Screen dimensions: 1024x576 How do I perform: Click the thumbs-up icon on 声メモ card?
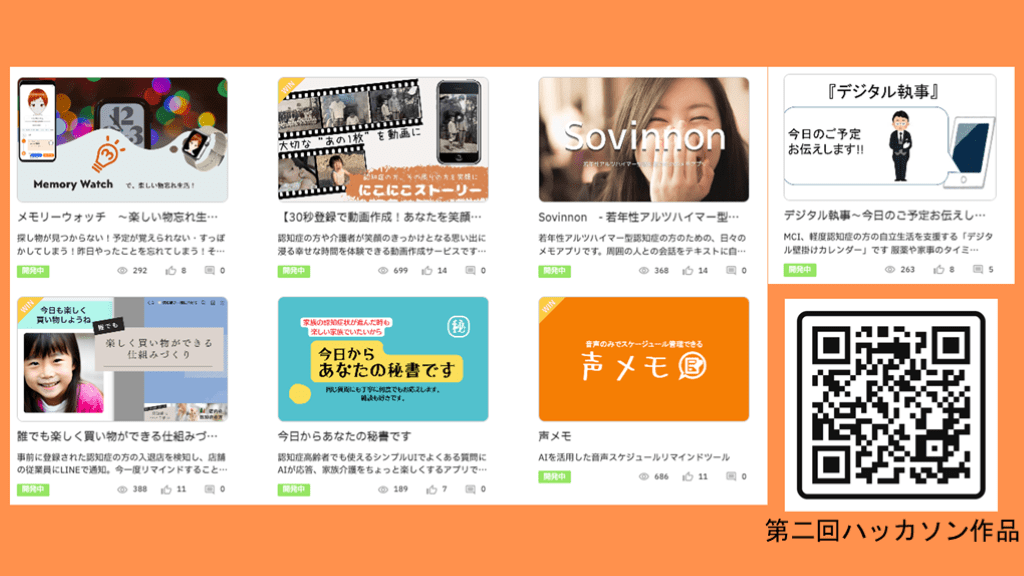pos(688,477)
